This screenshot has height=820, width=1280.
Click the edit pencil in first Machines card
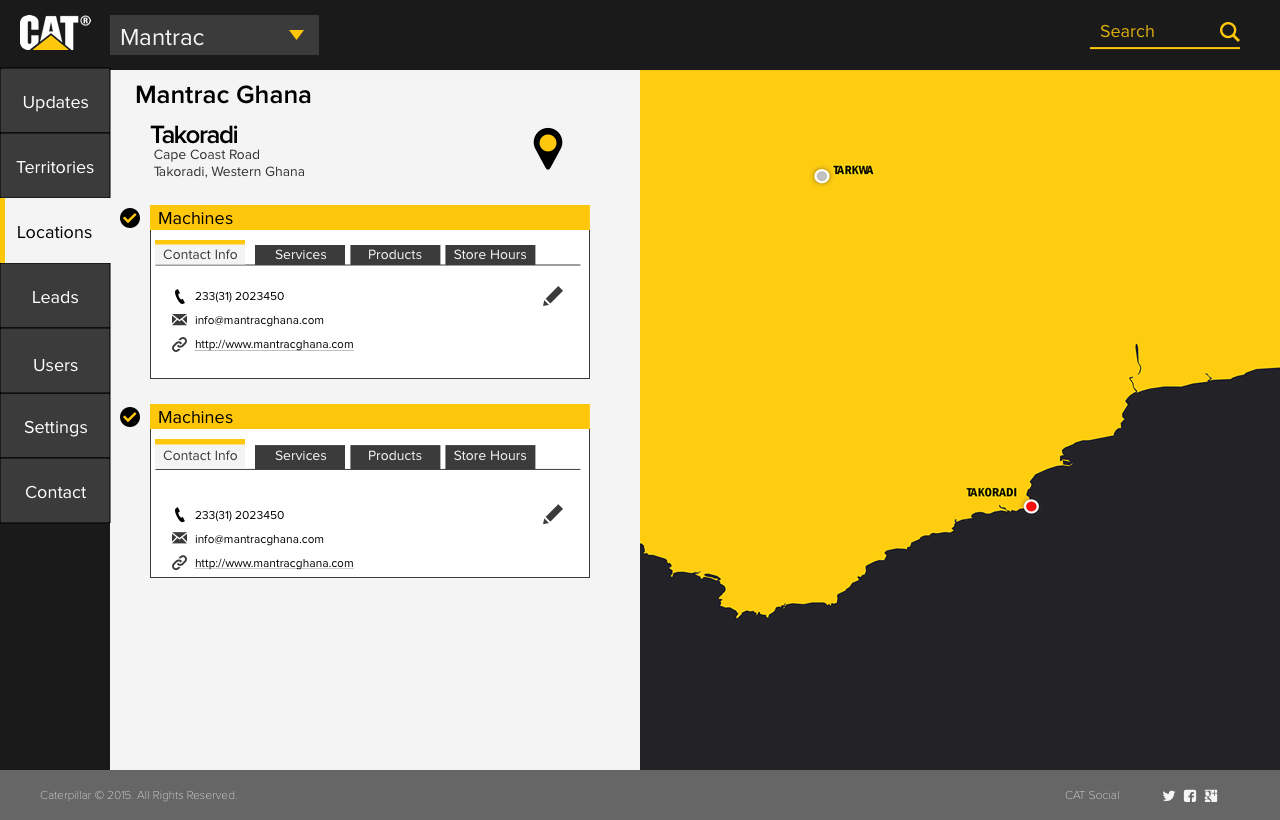coord(553,296)
